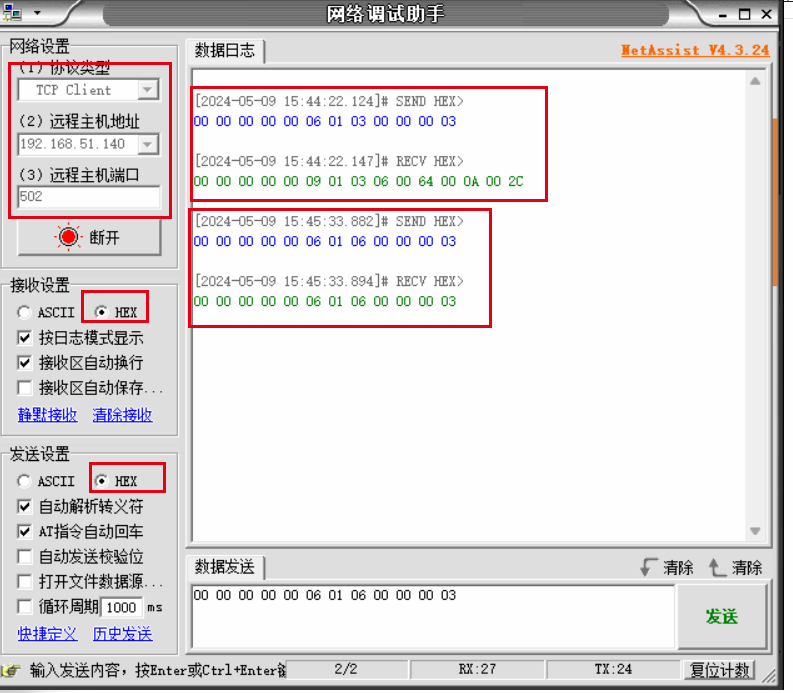The image size is (793, 693).
Task: Open the NetAssist V4.3.24 link
Action: (695, 50)
